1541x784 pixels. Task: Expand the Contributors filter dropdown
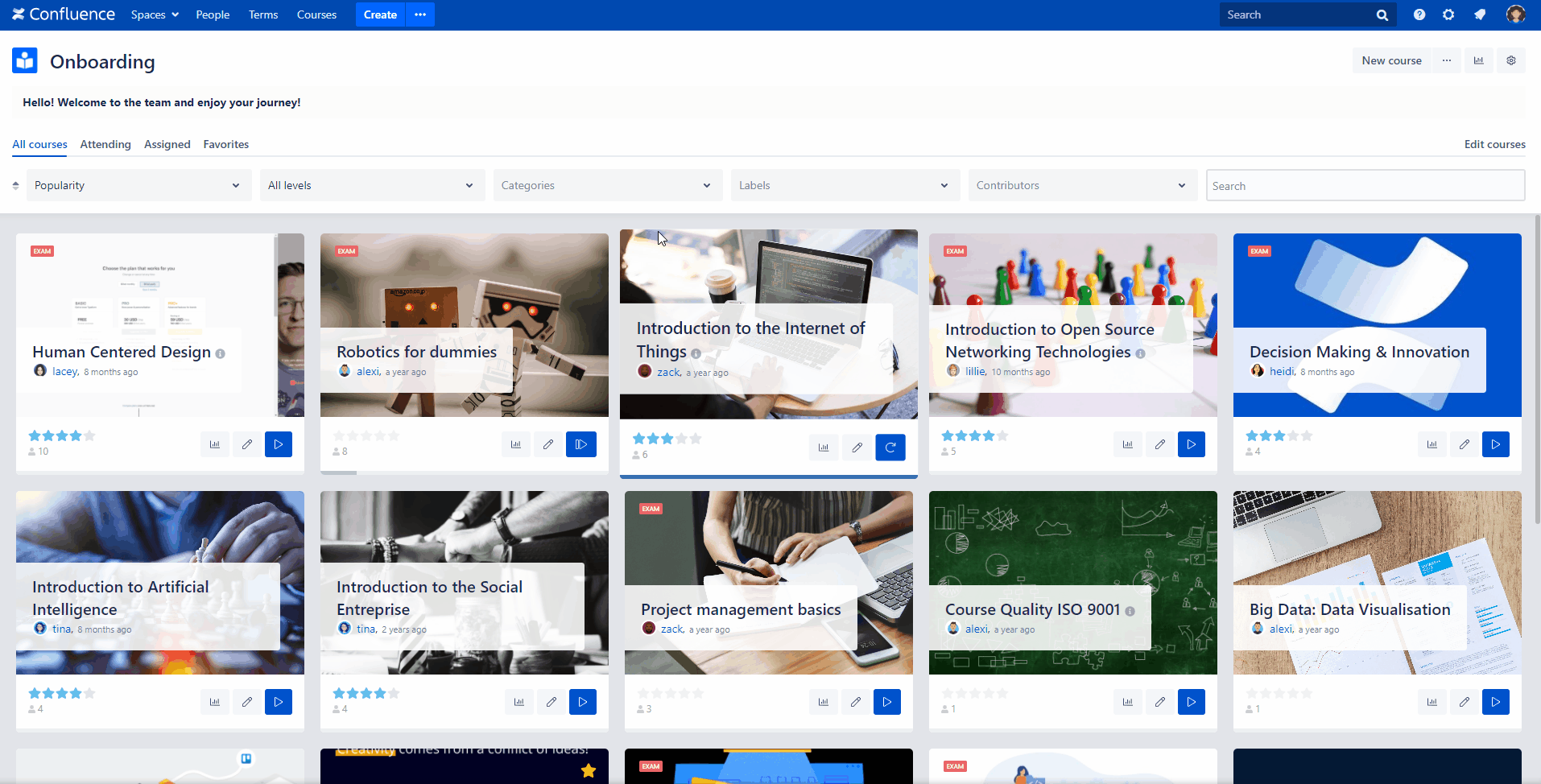pos(1080,186)
